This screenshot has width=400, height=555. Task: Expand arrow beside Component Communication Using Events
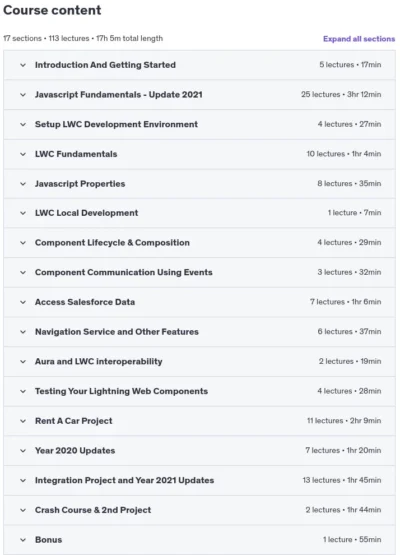[x=23, y=273]
